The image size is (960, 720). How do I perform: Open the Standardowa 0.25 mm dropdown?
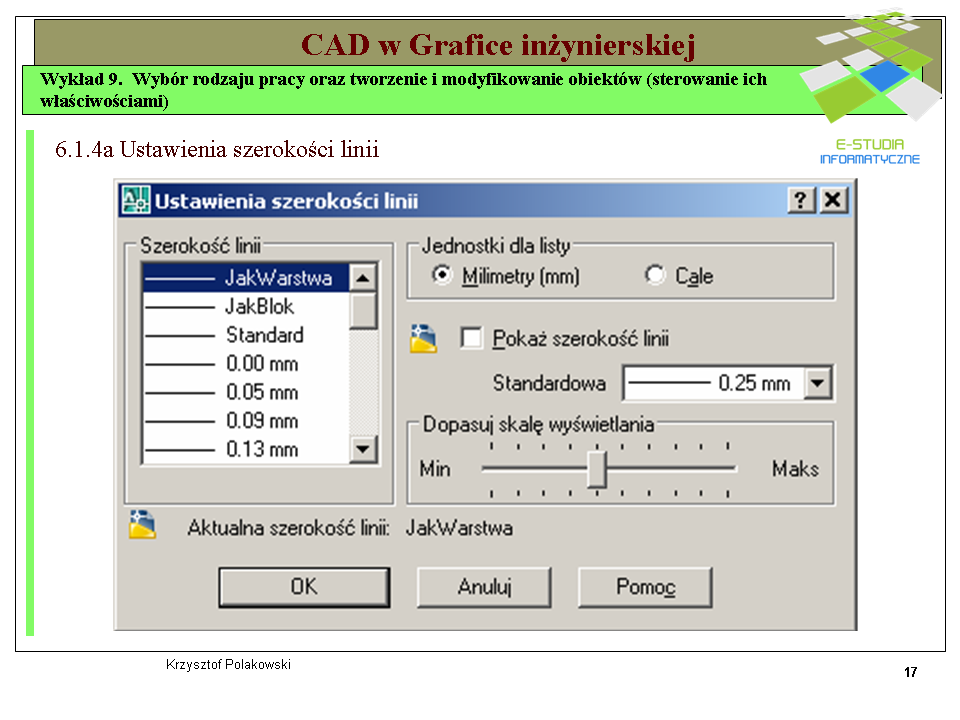817,384
